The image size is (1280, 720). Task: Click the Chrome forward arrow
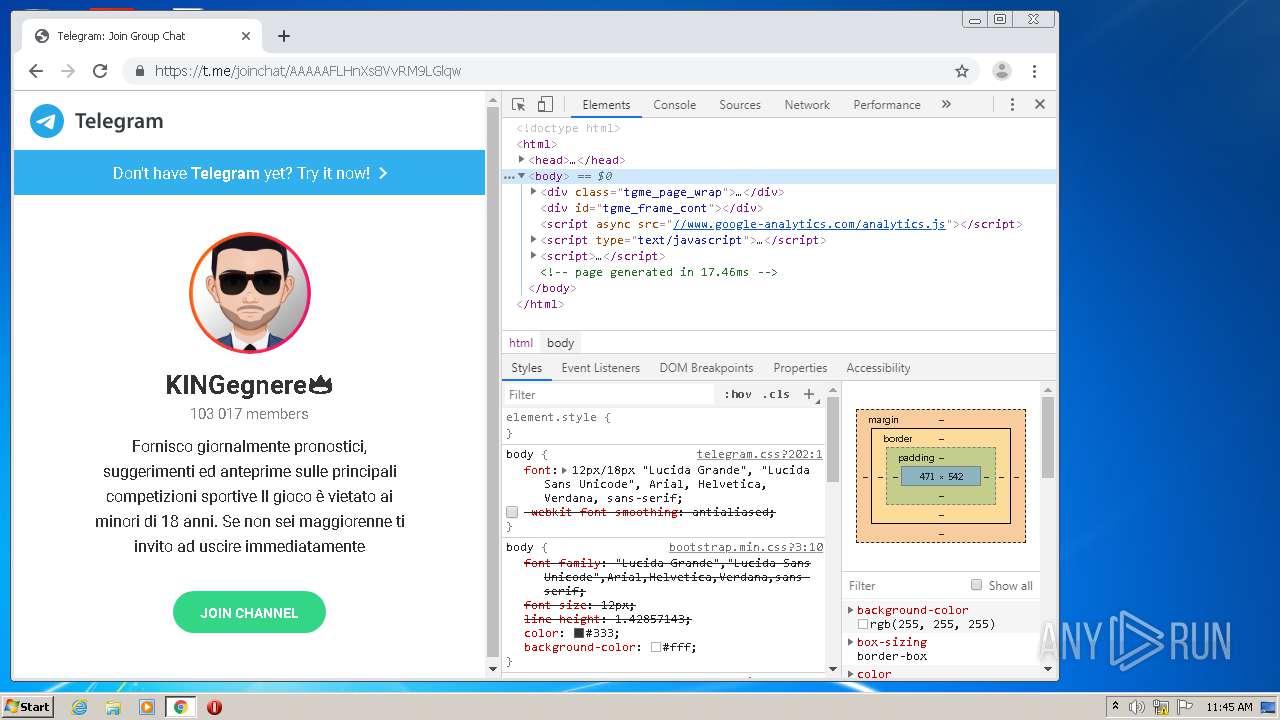tap(68, 71)
